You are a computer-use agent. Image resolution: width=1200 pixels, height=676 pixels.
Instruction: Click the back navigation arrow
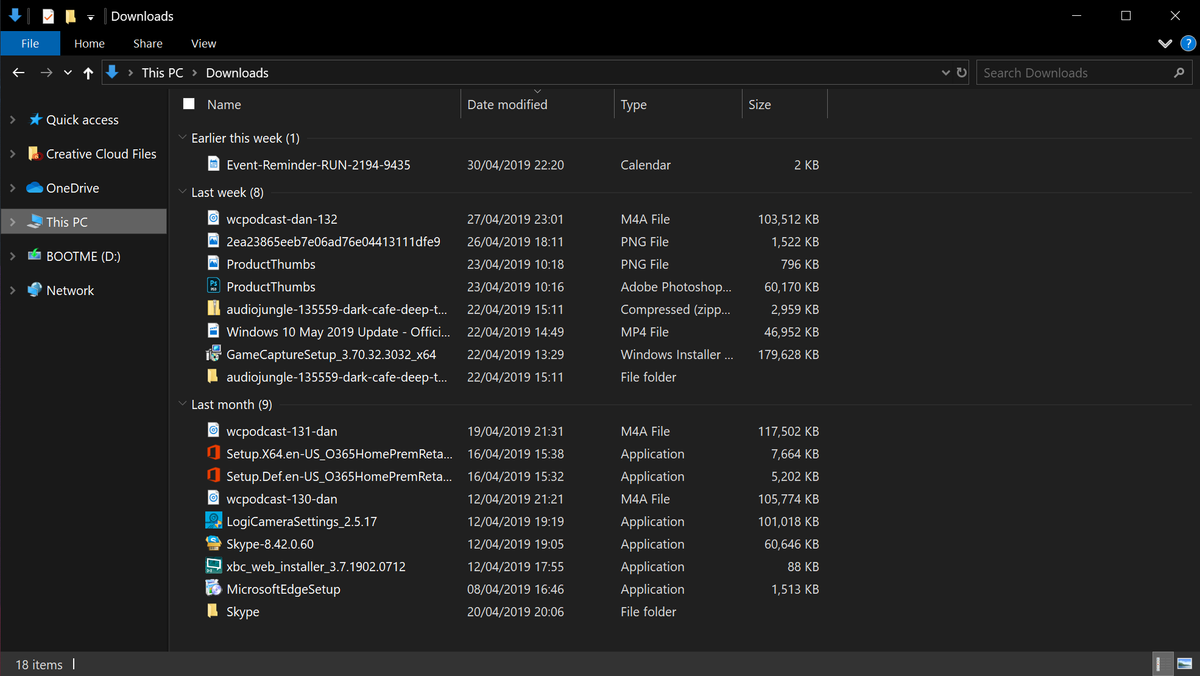[18, 73]
